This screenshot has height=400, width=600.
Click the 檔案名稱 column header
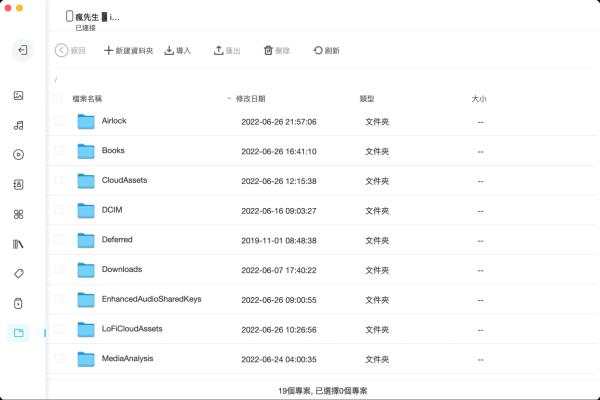point(87,99)
